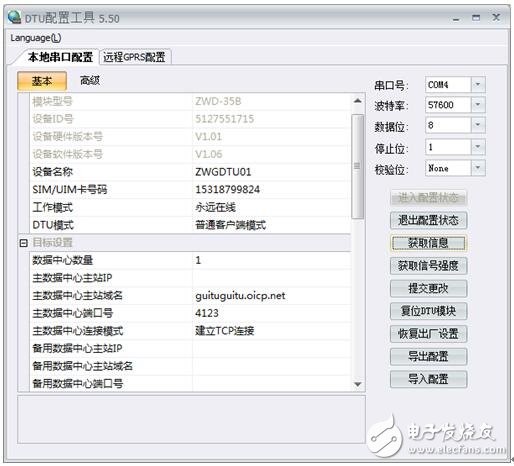Click the 复位DTU模块 button

428,311
